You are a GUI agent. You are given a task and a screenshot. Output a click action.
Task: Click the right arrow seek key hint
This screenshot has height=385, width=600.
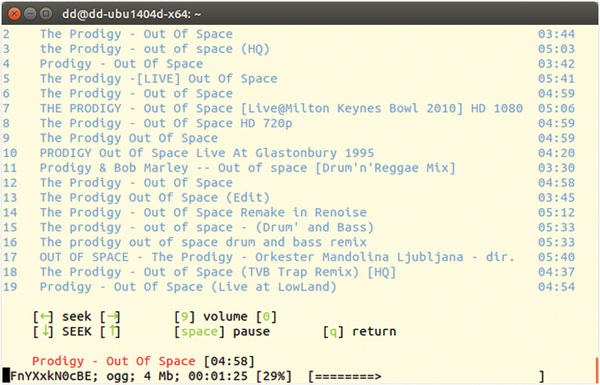pos(110,317)
